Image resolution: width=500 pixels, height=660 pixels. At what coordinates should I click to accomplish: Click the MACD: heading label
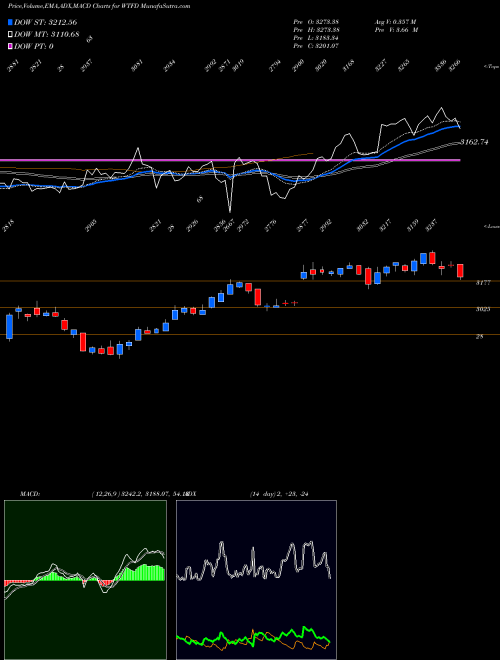(x=30, y=494)
